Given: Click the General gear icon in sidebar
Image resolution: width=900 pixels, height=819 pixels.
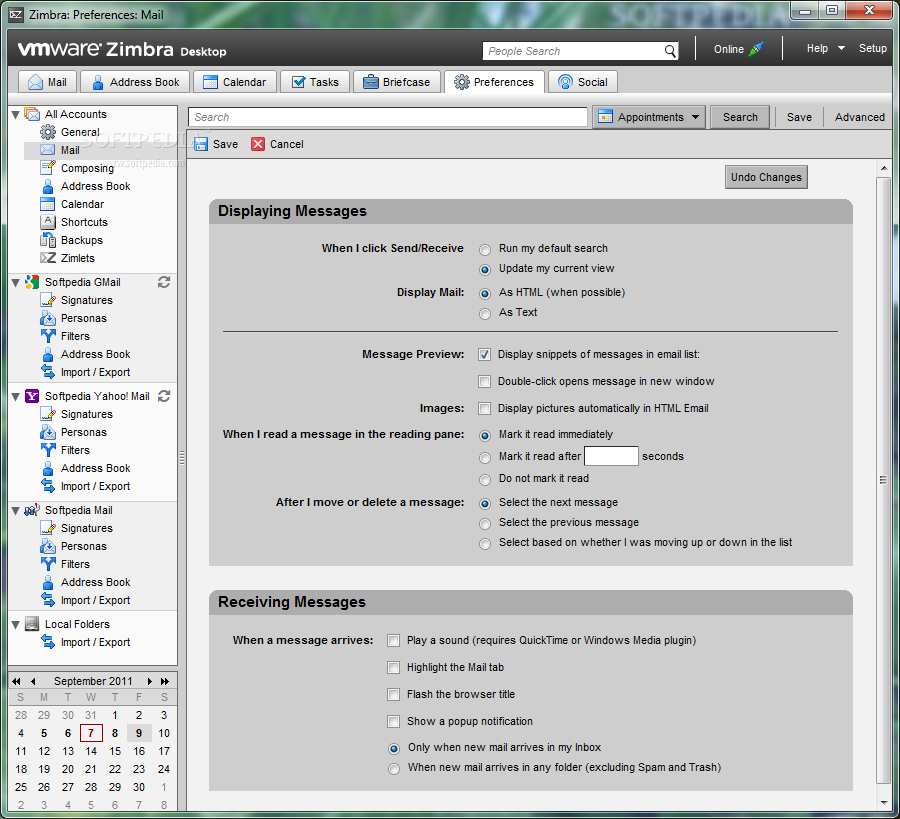Looking at the screenshot, I should click(x=48, y=132).
